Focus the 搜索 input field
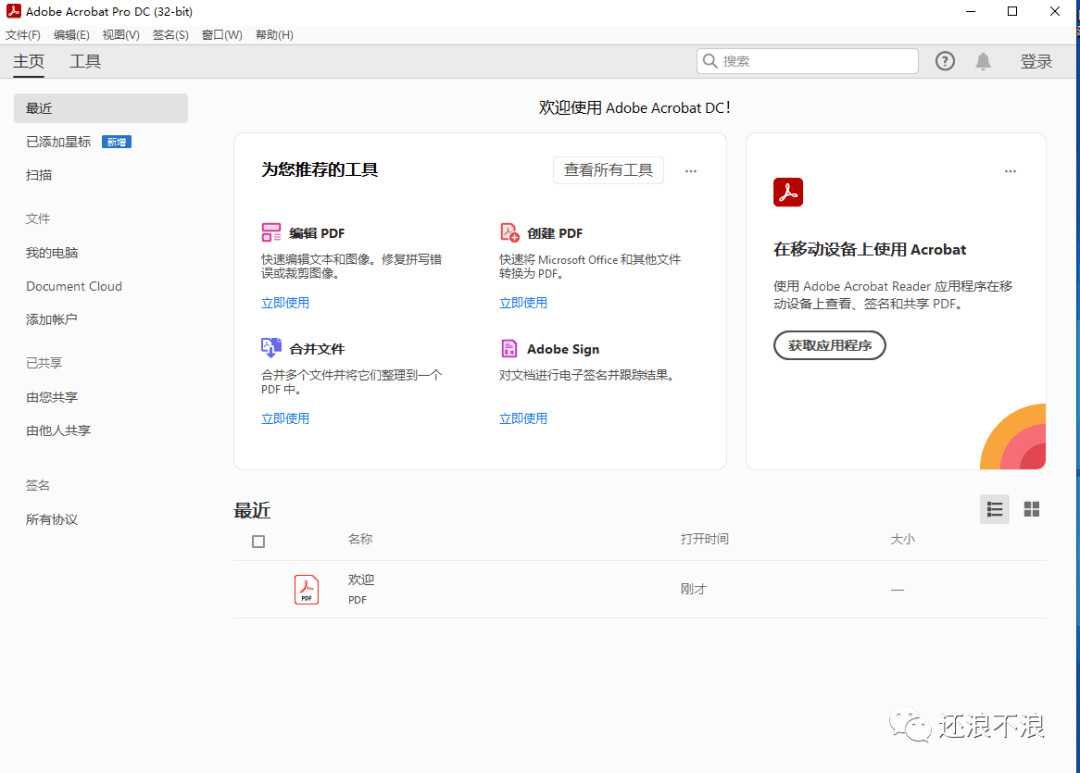Screen dimensions: 1080x773 click(x=807, y=61)
